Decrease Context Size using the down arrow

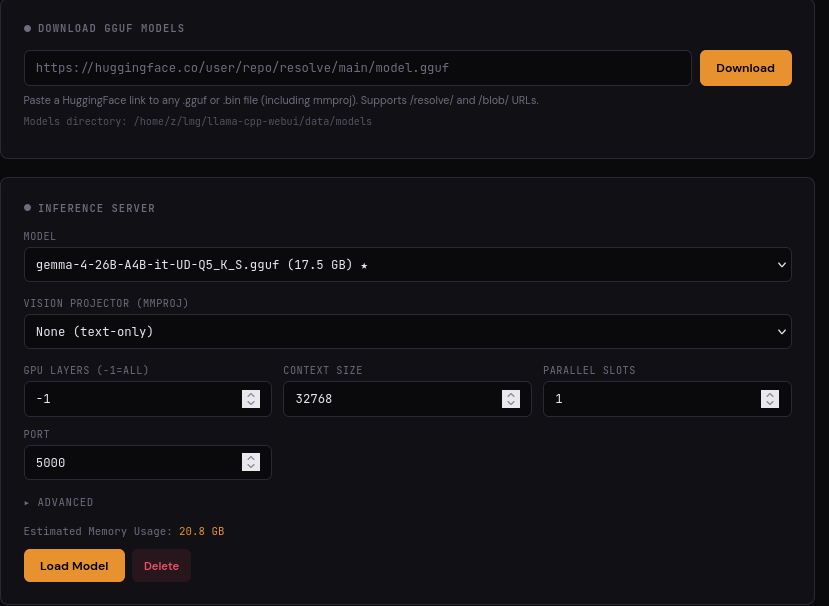[511, 403]
